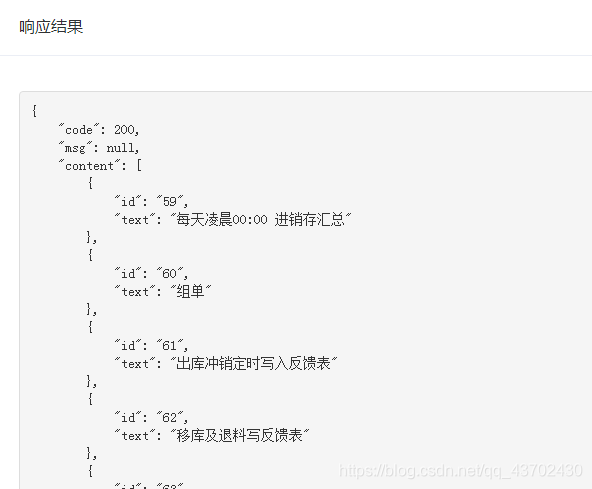Select the heading 响应结果
The image size is (592, 489).
(x=51, y=27)
